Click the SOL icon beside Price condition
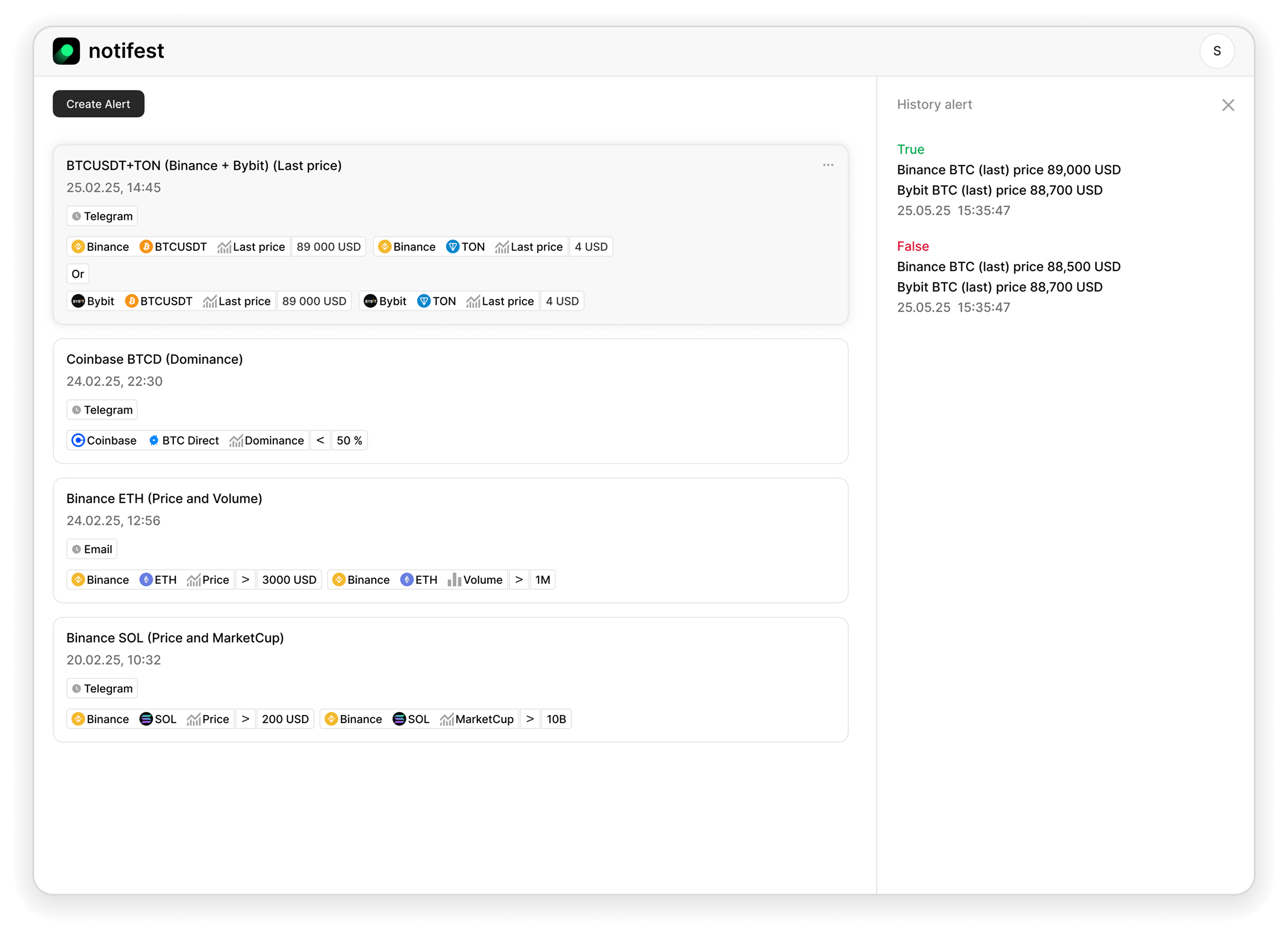 click(x=146, y=719)
